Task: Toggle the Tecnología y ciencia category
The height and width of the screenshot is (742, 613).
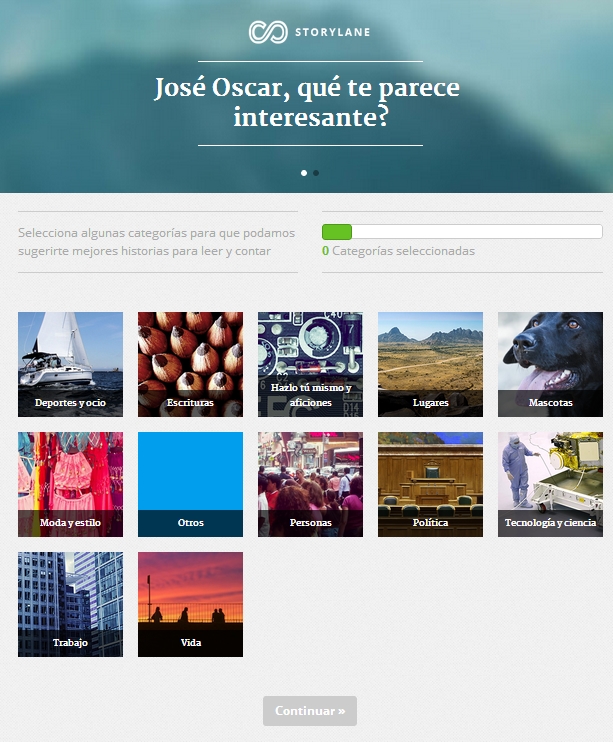Action: pos(550,484)
